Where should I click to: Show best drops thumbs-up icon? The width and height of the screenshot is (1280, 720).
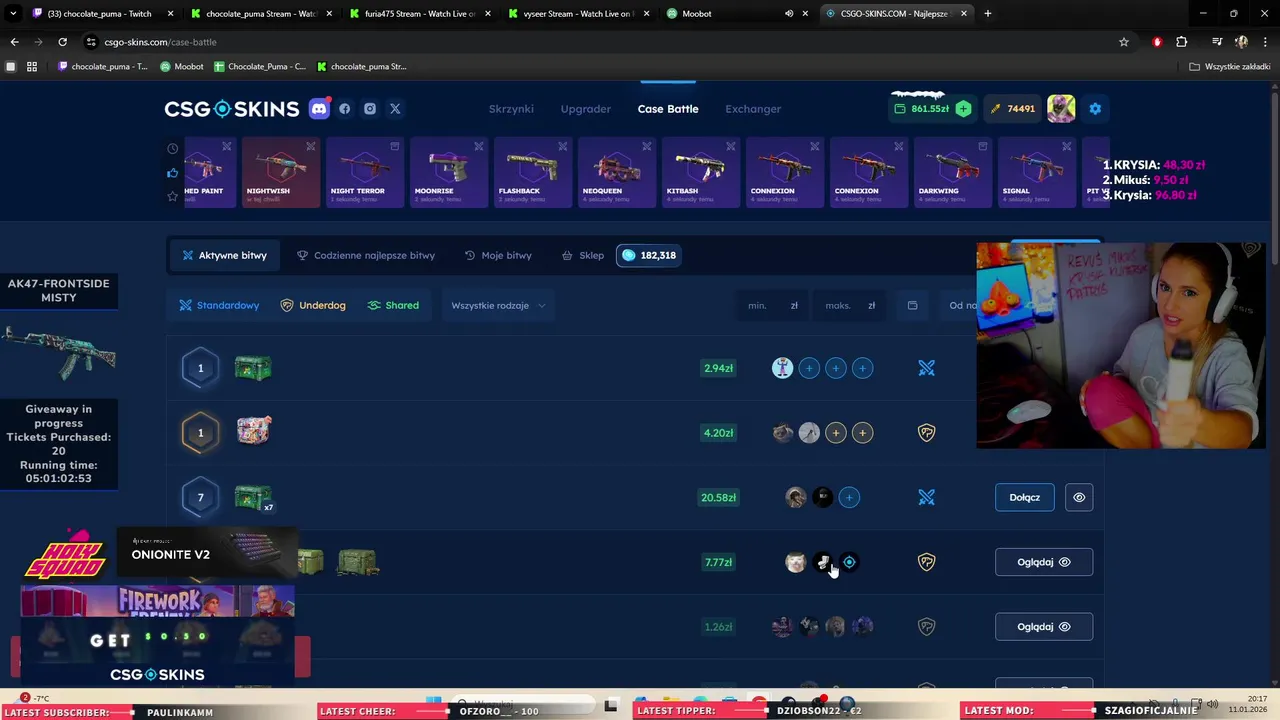tap(172, 173)
